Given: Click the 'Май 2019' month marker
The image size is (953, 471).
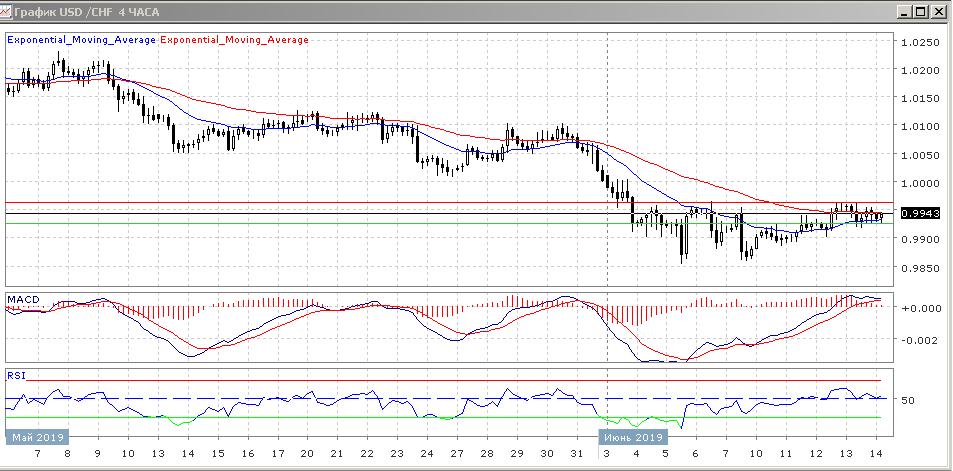Looking at the screenshot, I should pyautogui.click(x=37, y=438).
